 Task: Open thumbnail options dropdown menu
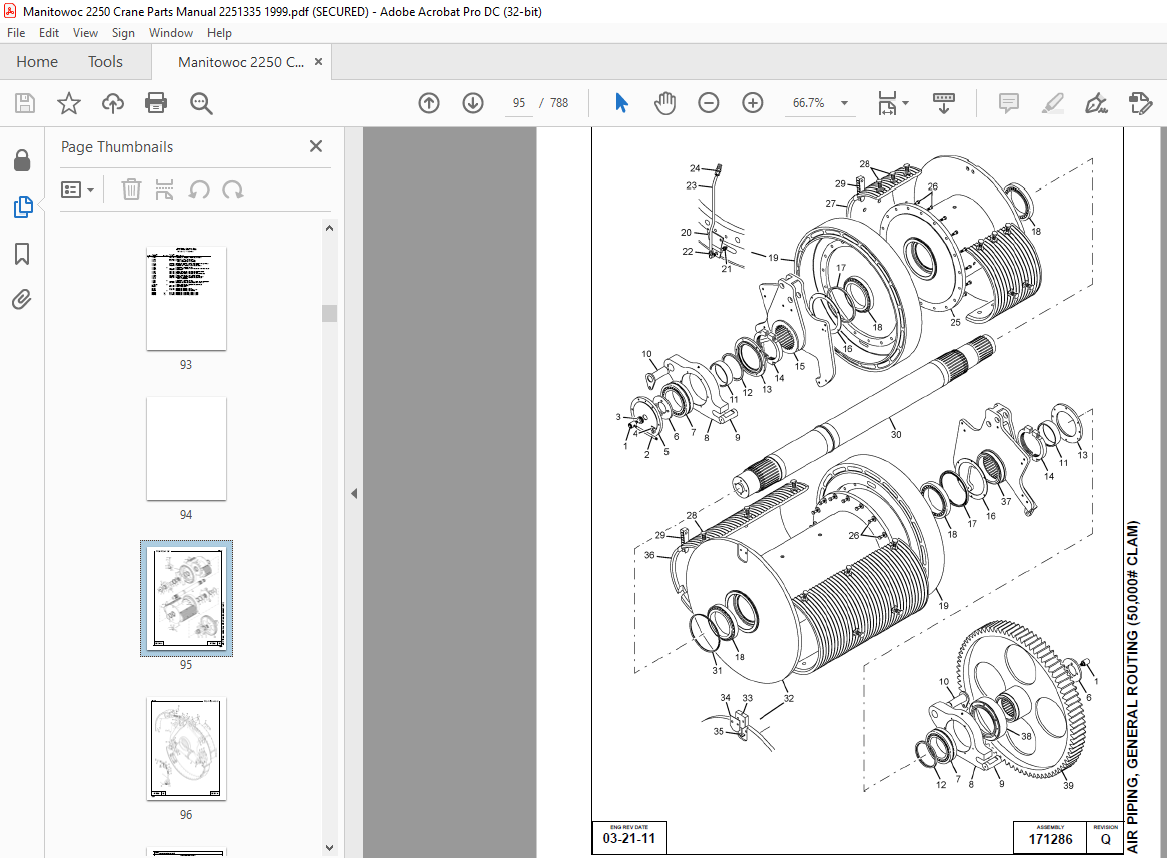pyautogui.click(x=77, y=190)
